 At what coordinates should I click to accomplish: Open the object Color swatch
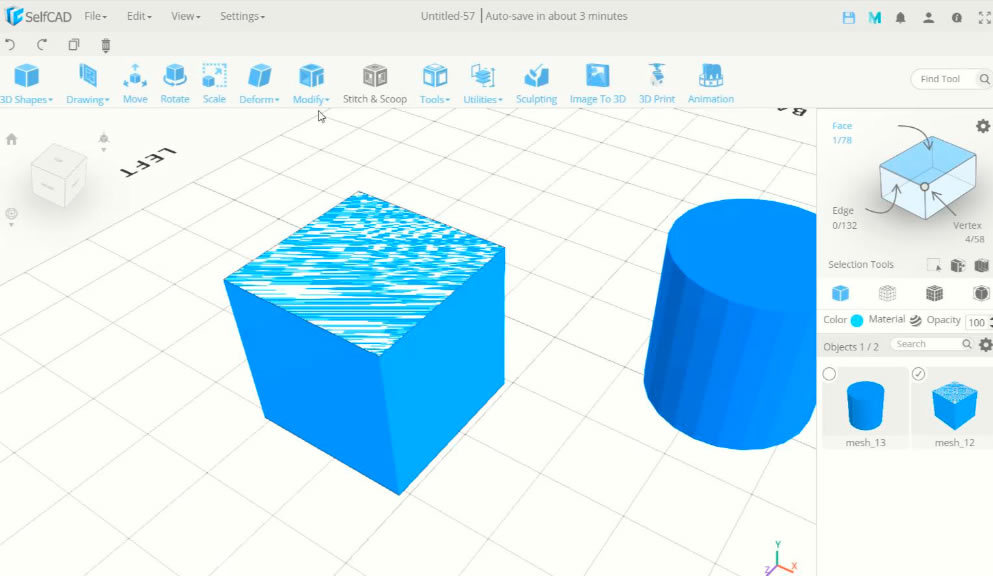pos(857,320)
